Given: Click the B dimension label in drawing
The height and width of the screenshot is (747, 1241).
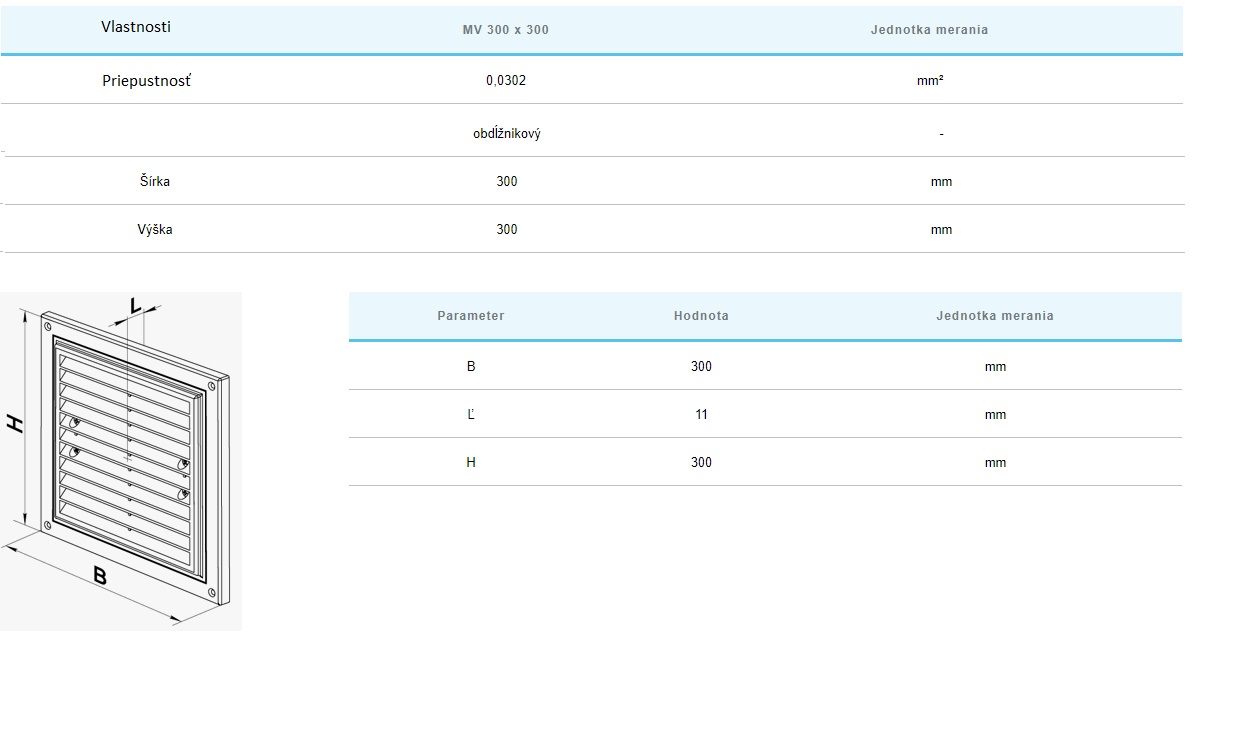Looking at the screenshot, I should point(100,575).
